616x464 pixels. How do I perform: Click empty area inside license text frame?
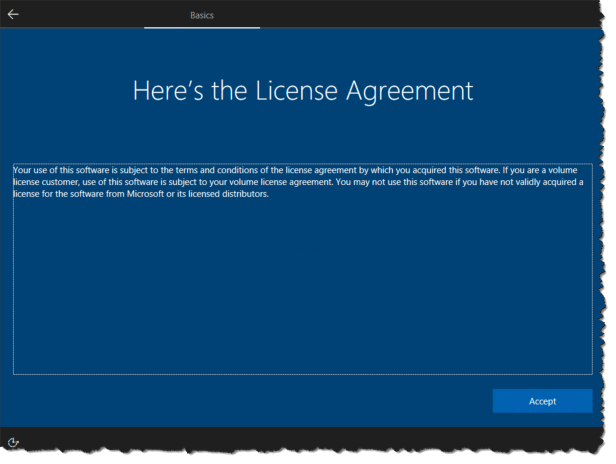302,300
